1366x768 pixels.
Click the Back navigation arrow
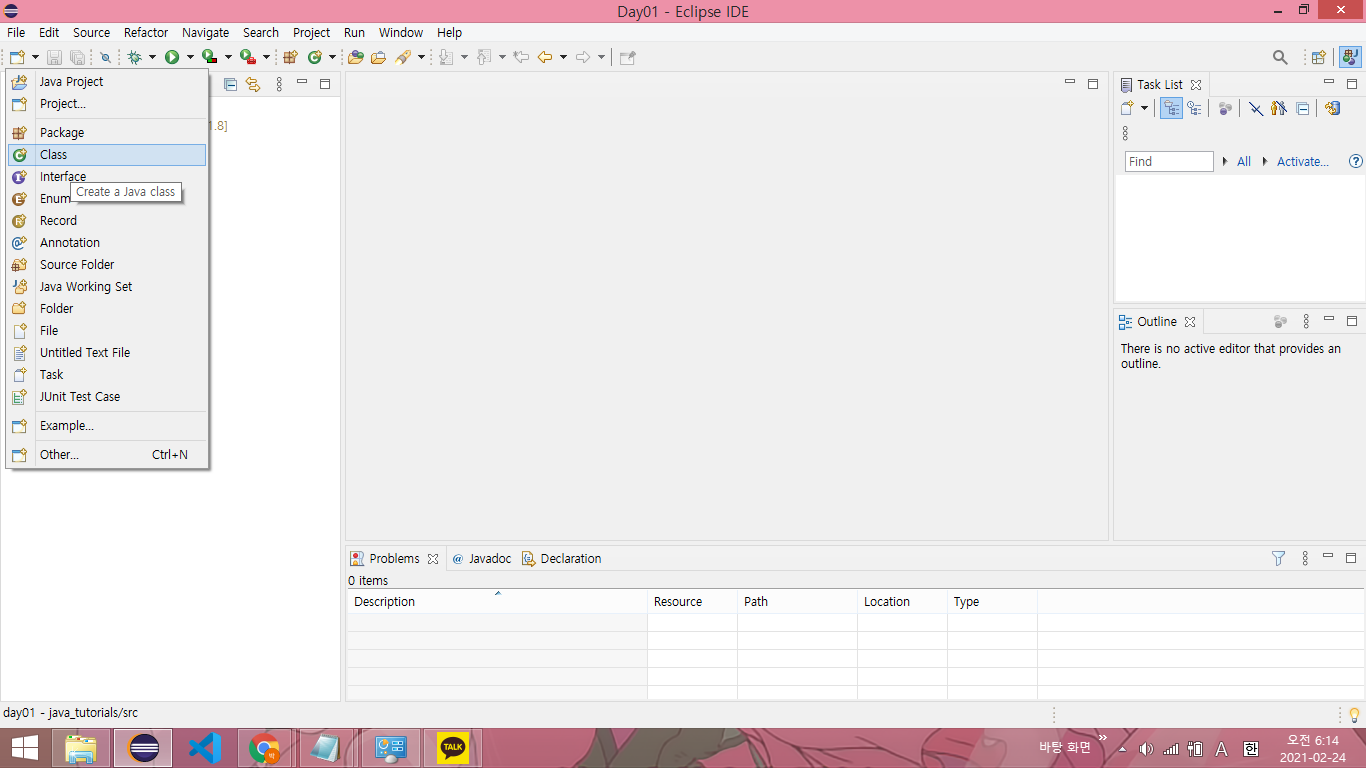click(545, 57)
